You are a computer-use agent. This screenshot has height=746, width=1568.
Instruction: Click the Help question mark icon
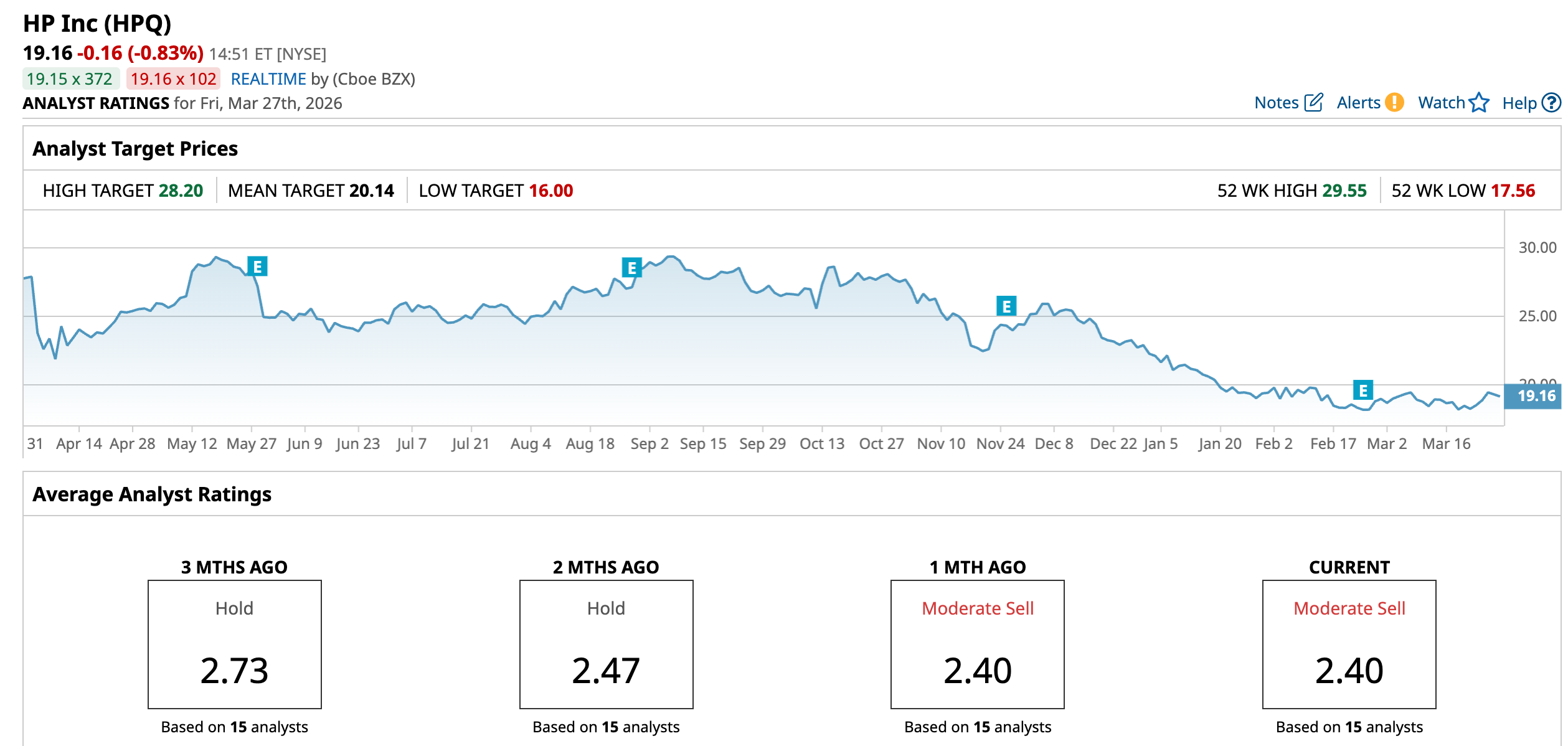pyautogui.click(x=1551, y=103)
